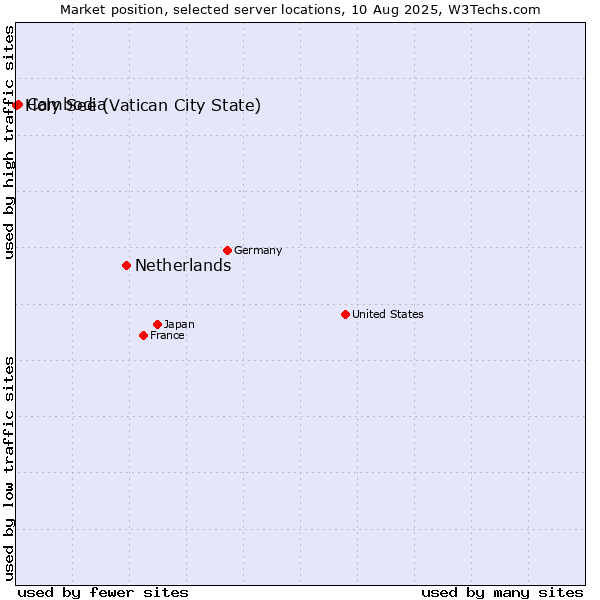
Task: Click the France red marker
Action: [143, 336]
